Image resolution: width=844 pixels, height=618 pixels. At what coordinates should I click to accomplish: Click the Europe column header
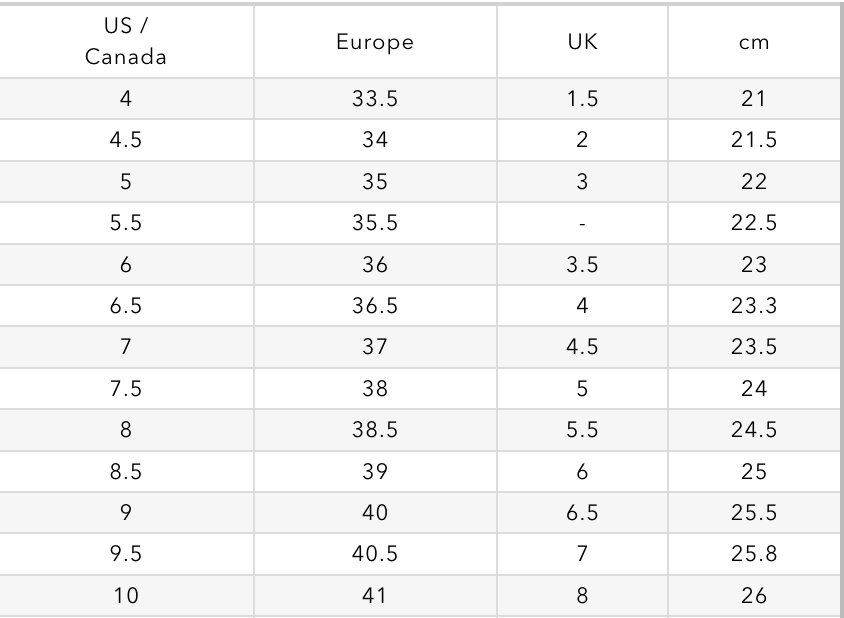click(375, 43)
